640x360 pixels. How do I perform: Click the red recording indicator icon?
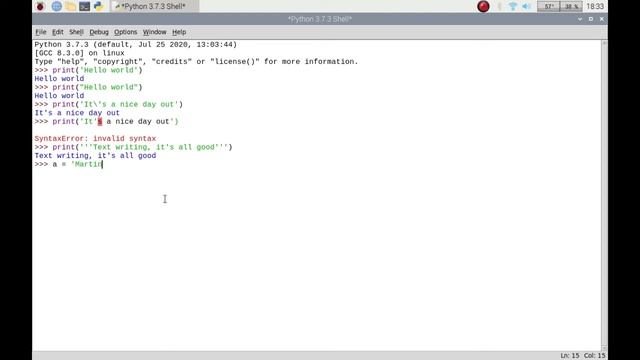(x=483, y=6)
